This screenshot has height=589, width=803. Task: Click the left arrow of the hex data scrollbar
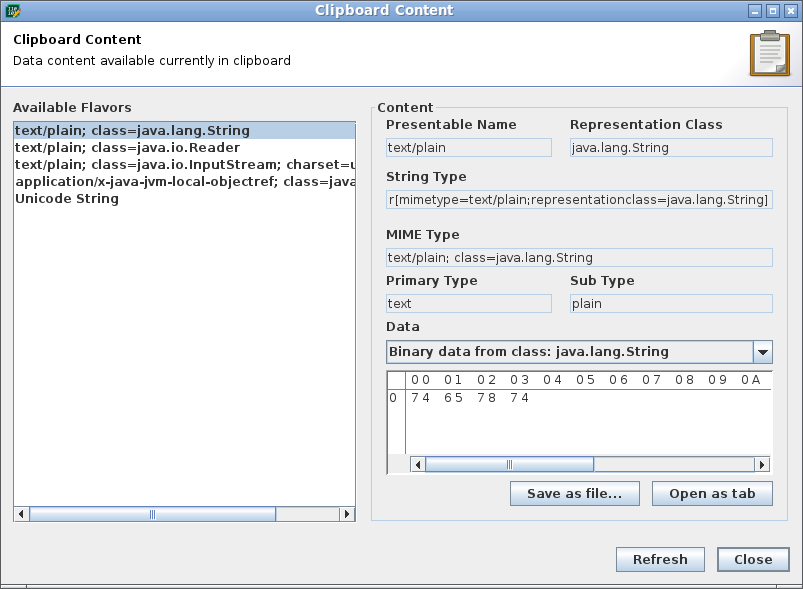(x=417, y=463)
